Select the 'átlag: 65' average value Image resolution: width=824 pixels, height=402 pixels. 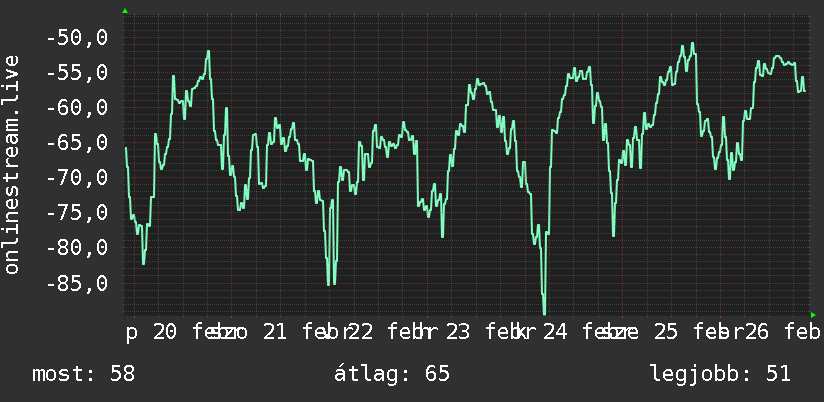click(392, 374)
